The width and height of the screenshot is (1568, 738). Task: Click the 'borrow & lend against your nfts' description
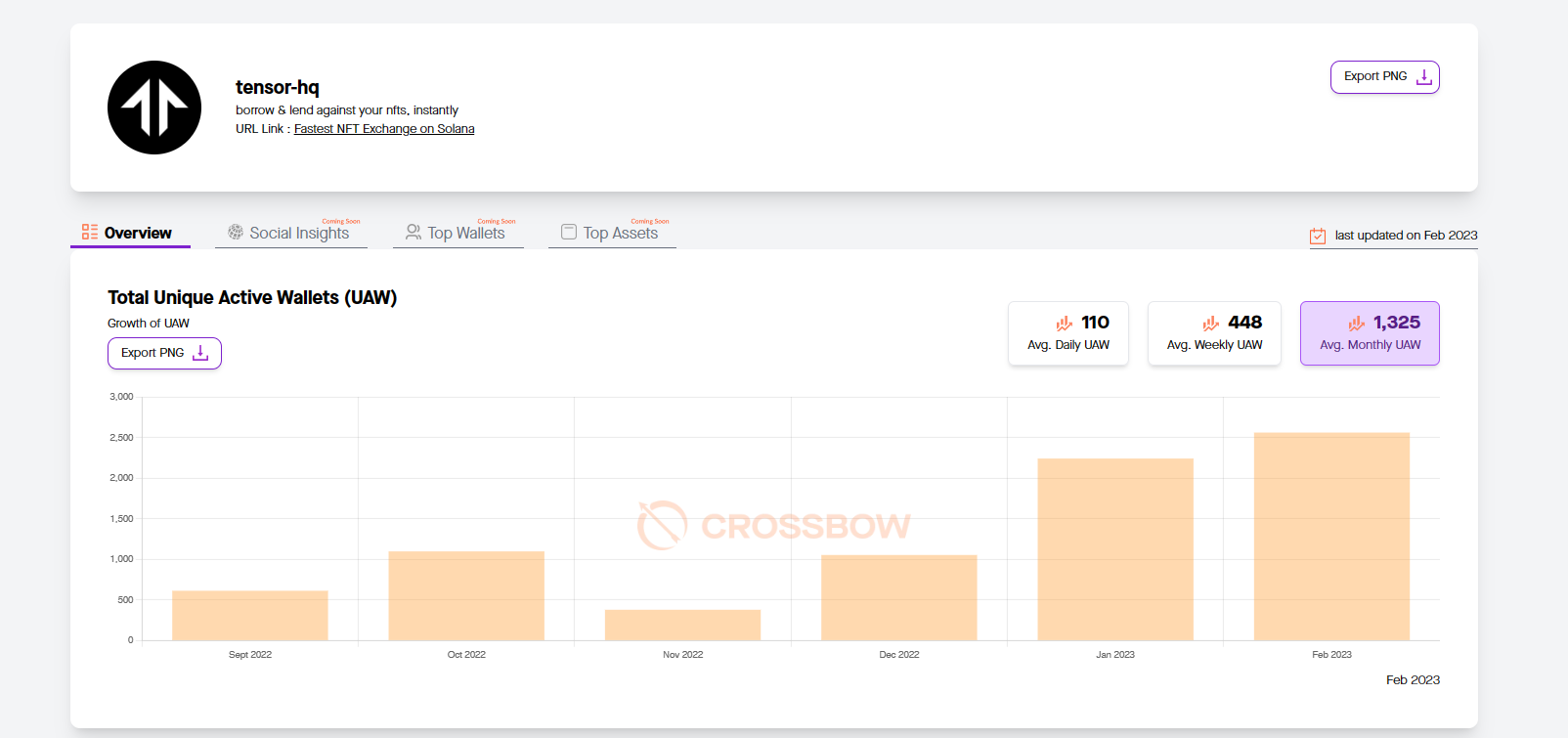(347, 110)
